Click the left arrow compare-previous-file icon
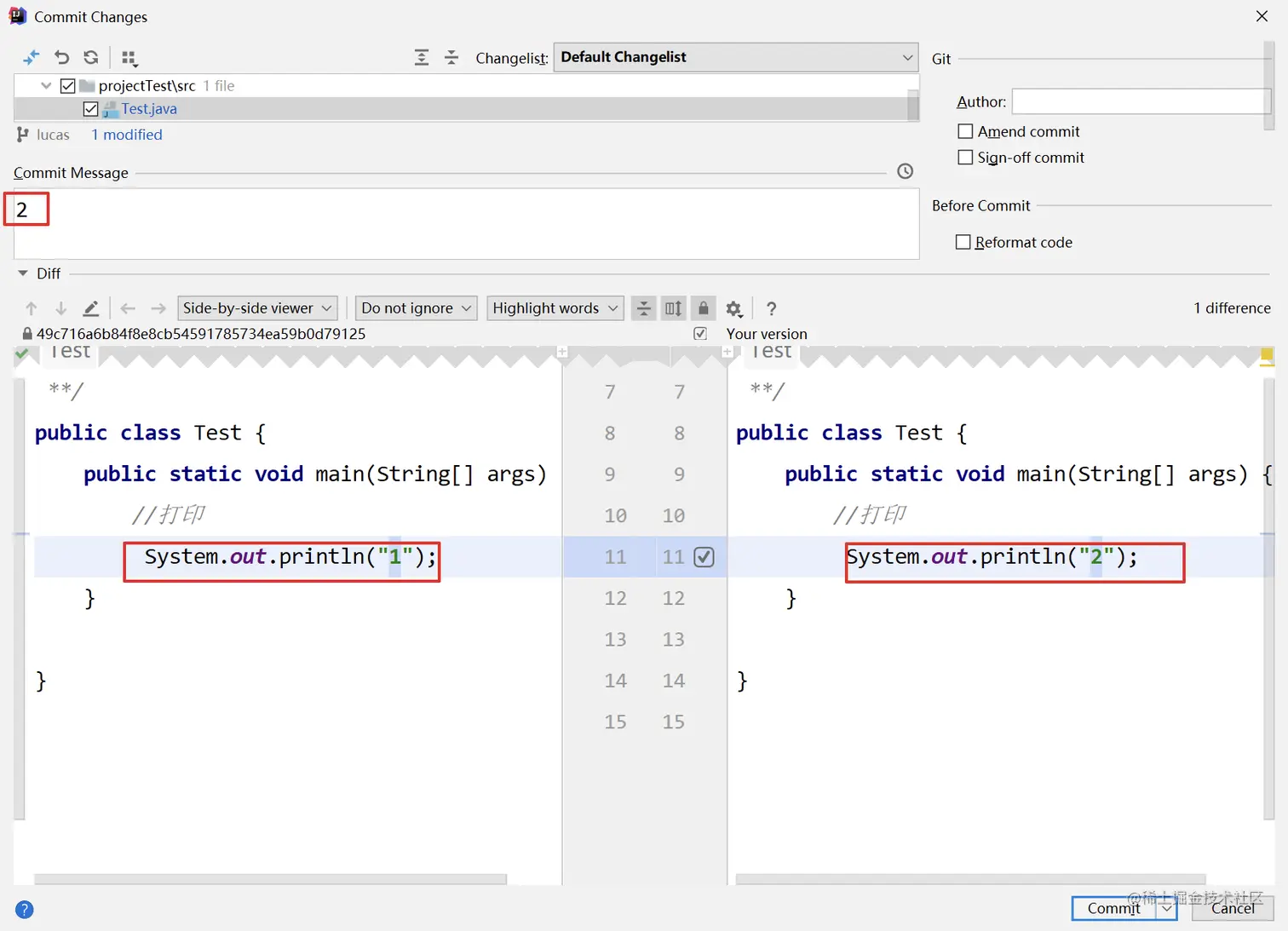The image size is (1288, 931). [x=128, y=308]
